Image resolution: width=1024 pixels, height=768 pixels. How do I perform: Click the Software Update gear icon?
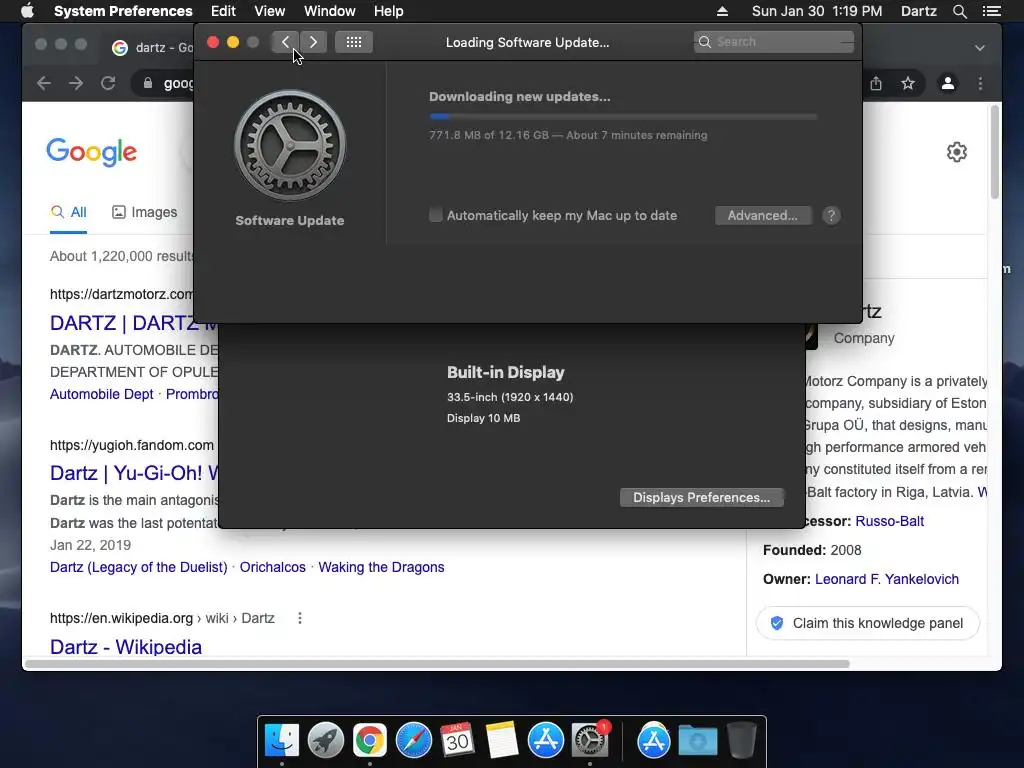click(x=290, y=145)
